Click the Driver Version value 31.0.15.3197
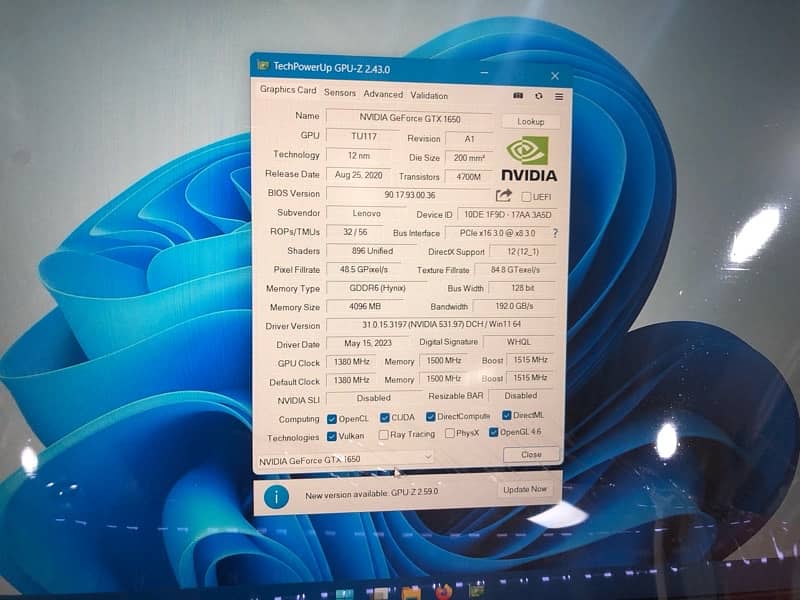The image size is (800, 600). coord(441,324)
